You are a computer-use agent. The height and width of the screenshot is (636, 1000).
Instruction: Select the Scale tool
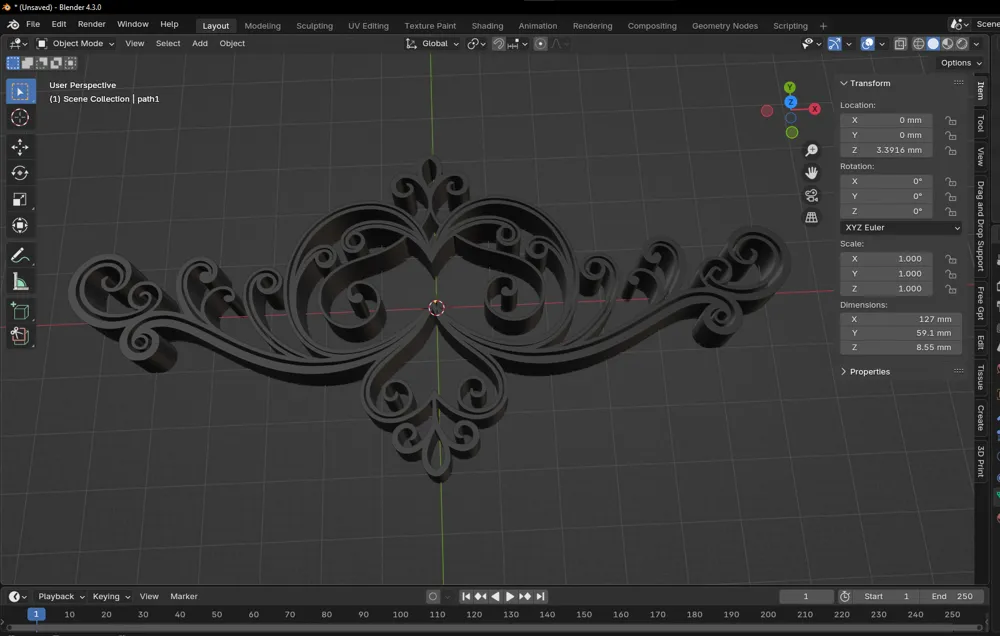tap(20, 199)
